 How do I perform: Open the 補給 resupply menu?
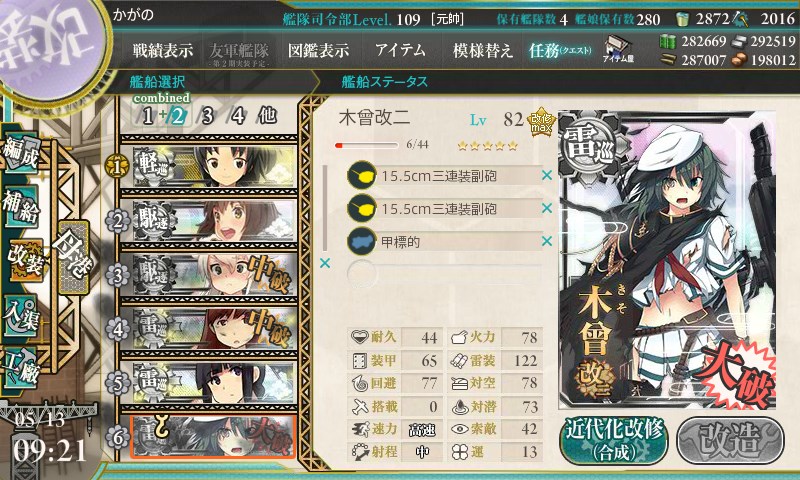click(x=20, y=207)
